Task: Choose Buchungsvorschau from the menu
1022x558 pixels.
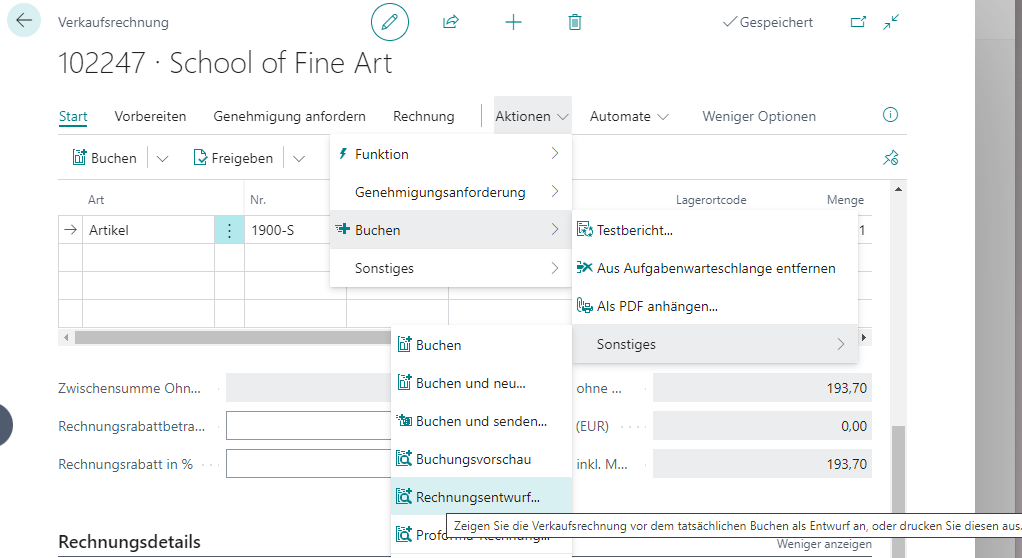Action: tap(473, 459)
